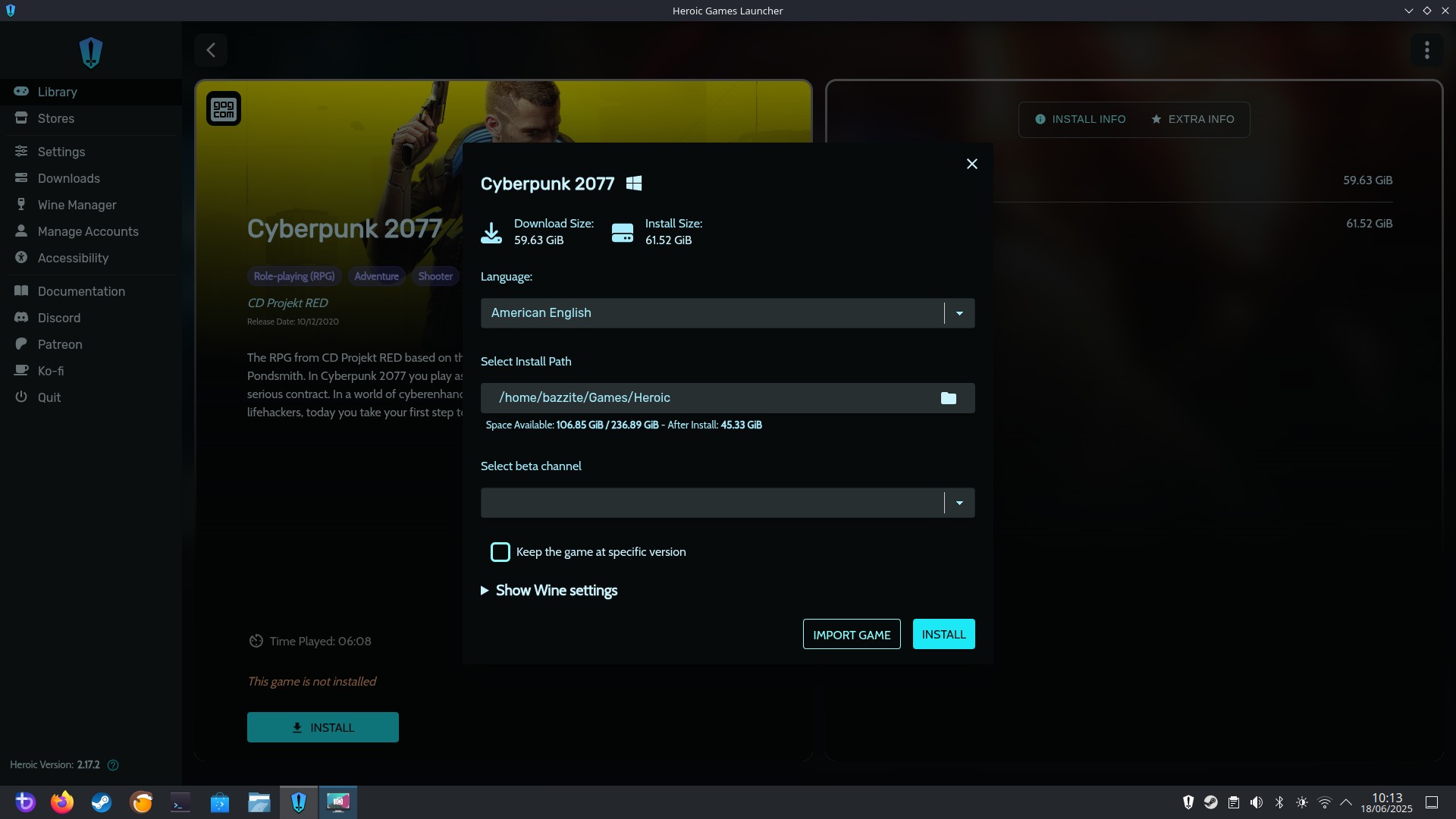Click the language dropdown arrow
The image size is (1456, 819).
pyautogui.click(x=959, y=313)
